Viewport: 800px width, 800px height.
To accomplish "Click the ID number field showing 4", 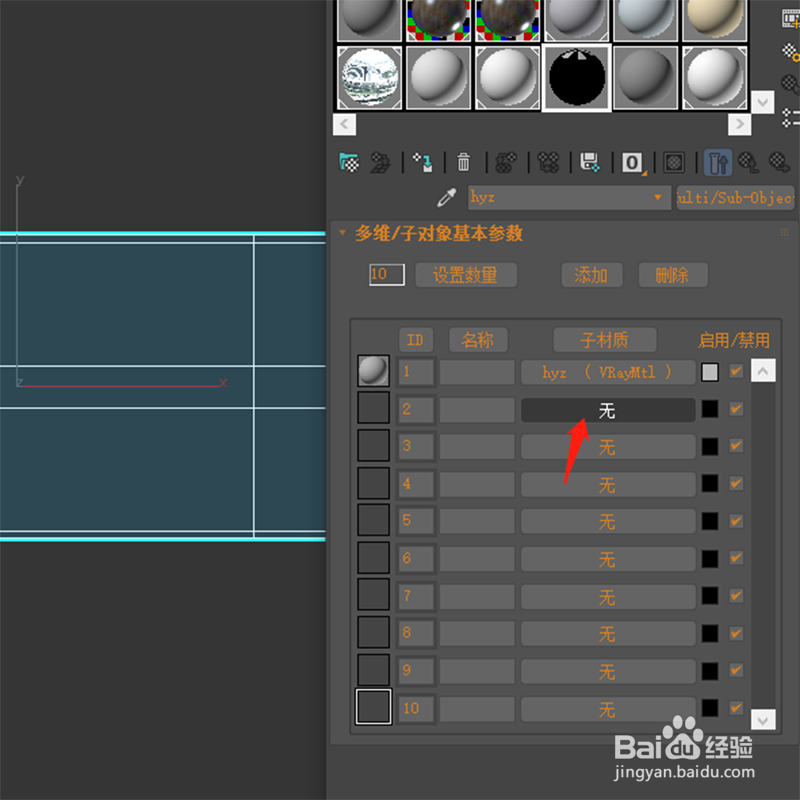I will pos(416,484).
